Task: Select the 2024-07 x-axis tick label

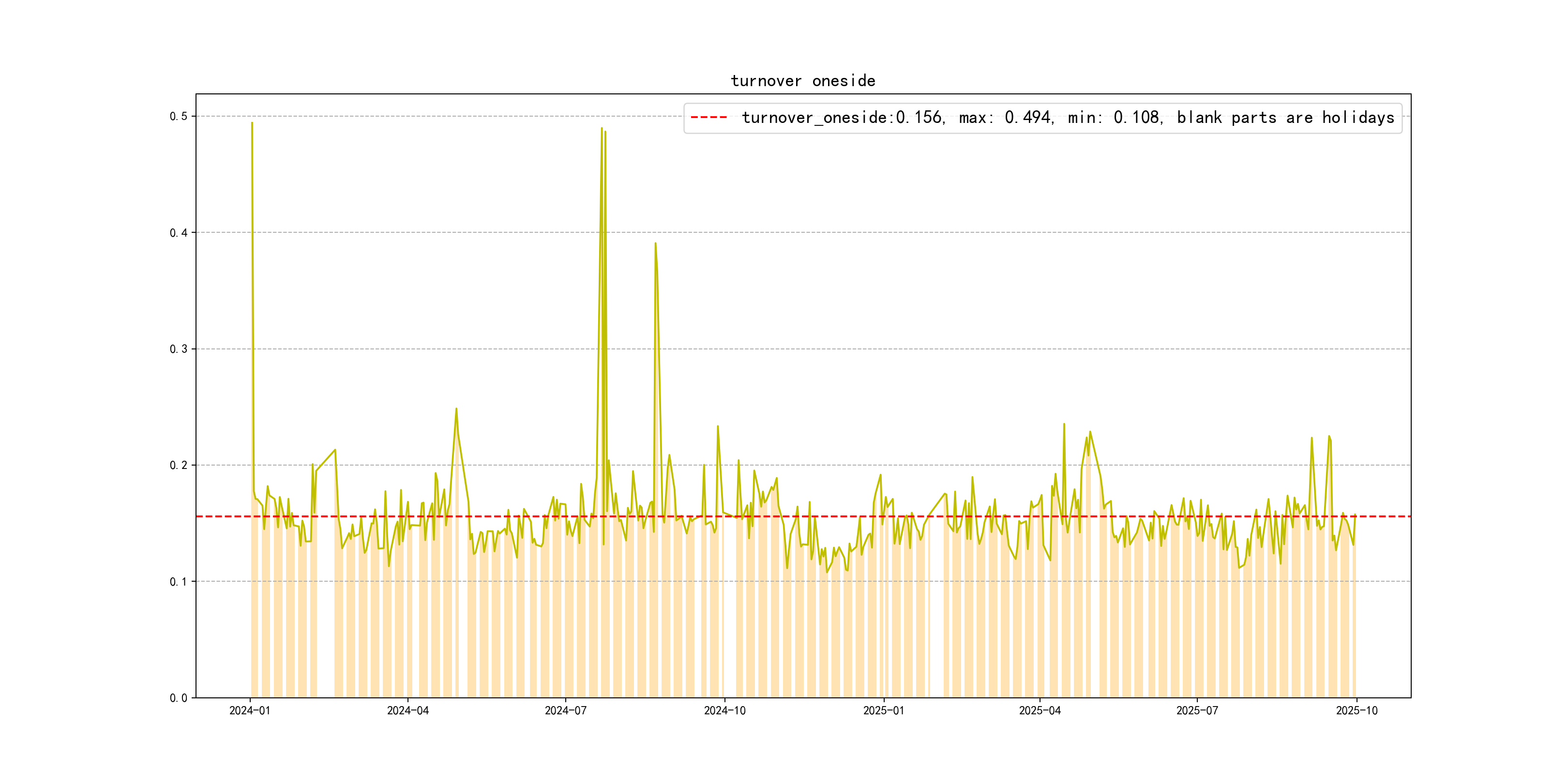Action: pyautogui.click(x=565, y=710)
